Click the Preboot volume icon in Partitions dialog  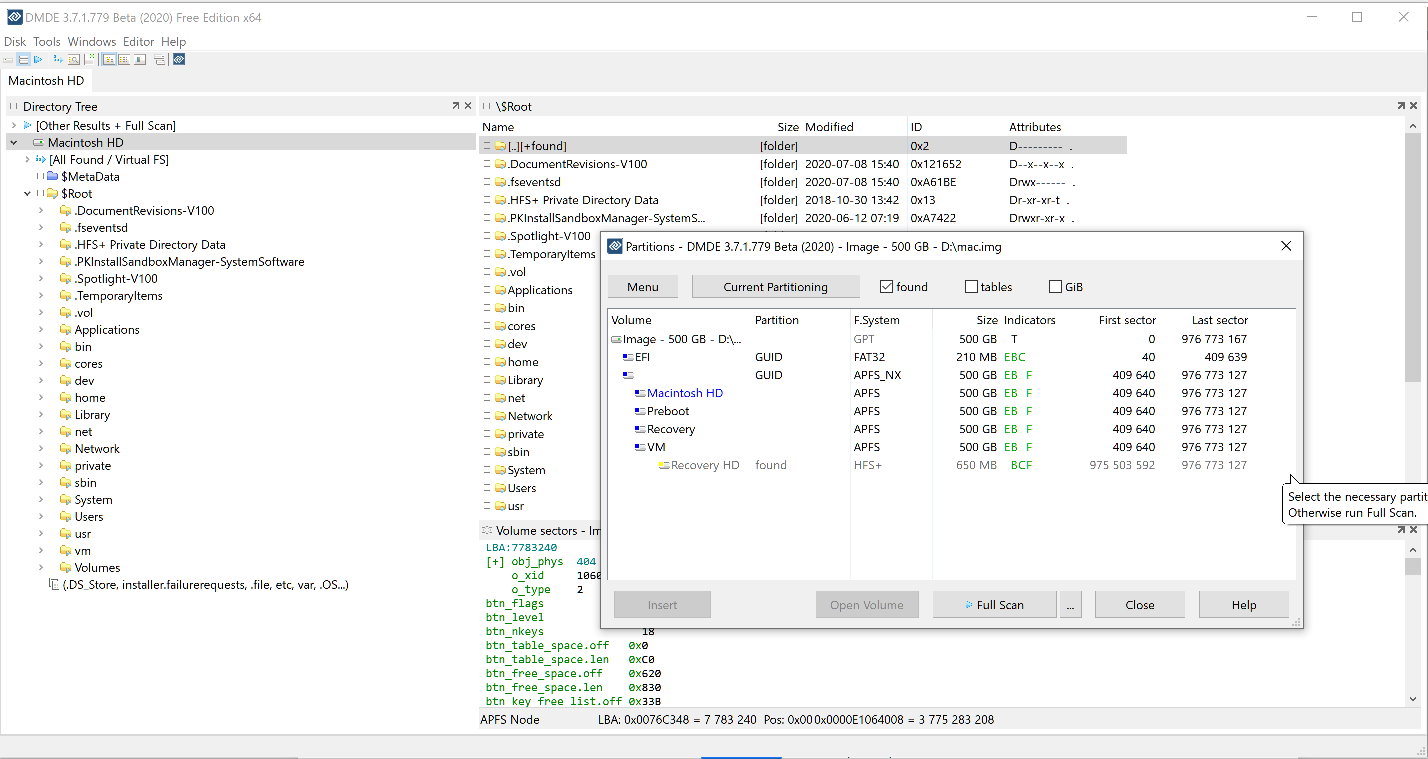(x=639, y=411)
